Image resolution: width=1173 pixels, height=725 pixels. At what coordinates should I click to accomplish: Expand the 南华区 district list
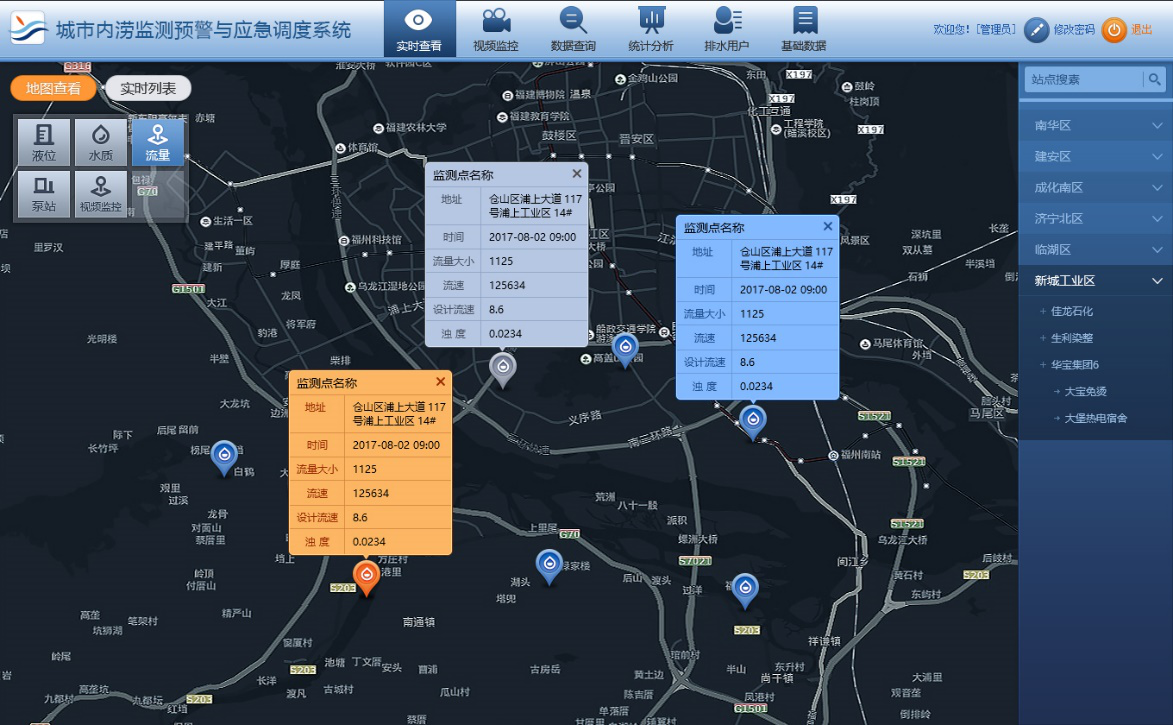pos(1095,125)
